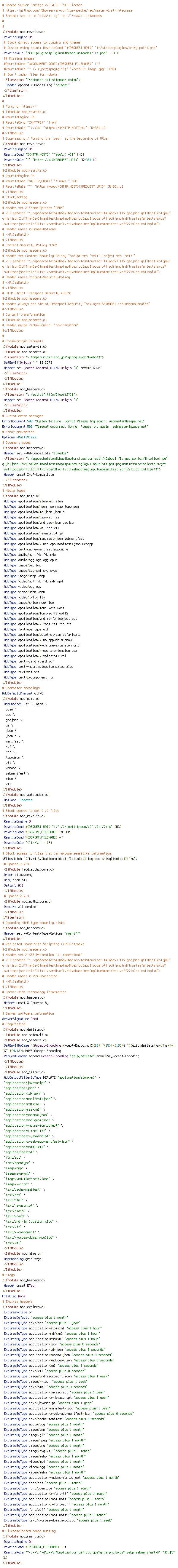Click the "# Compression" comment line
178x1568 pixels.
pos(14,1024)
